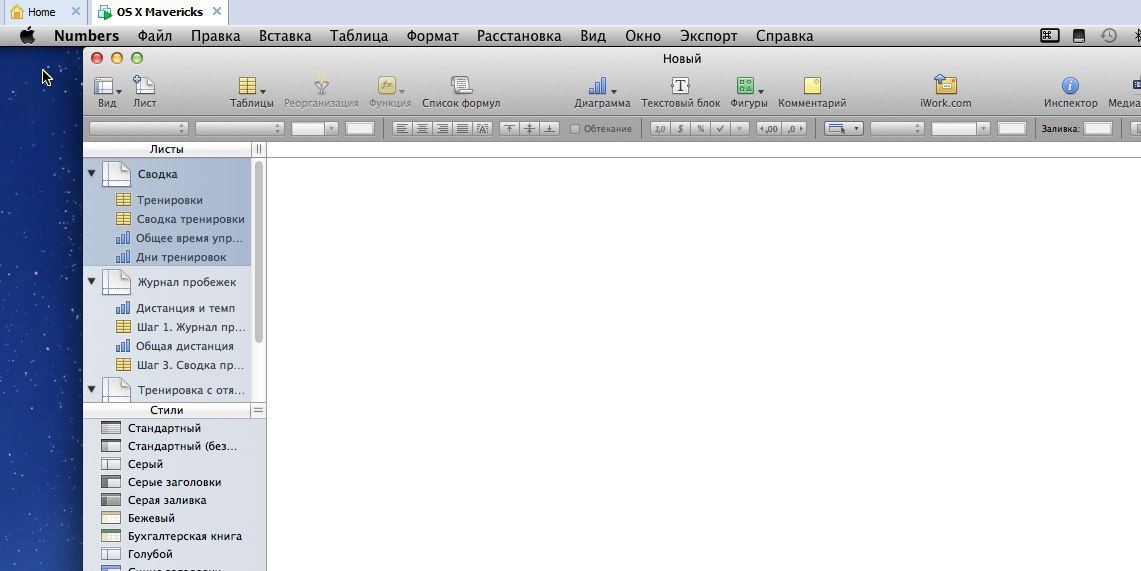Image resolution: width=1141 pixels, height=571 pixels.
Task: Open the more cell formats dropdown
Action: 740,129
